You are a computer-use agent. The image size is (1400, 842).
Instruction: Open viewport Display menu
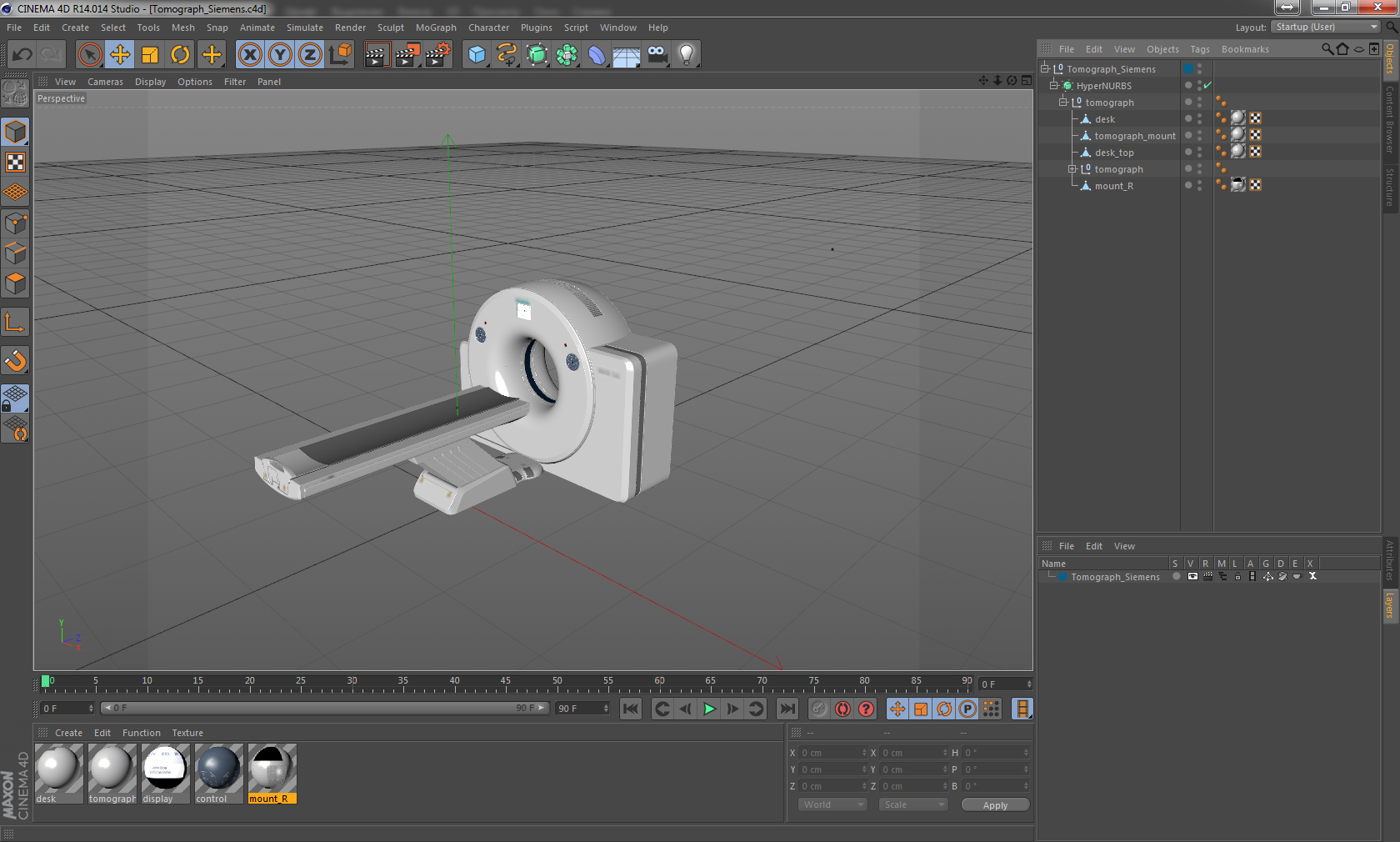tap(150, 82)
